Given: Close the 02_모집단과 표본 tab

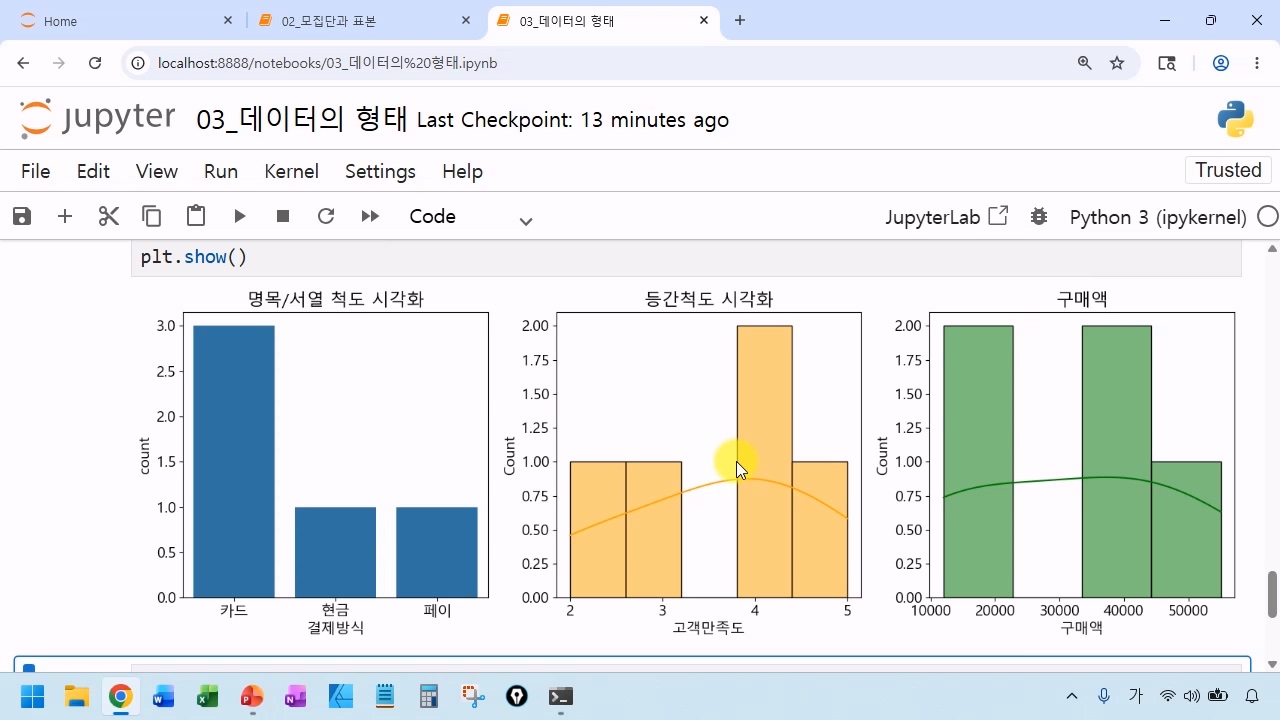Looking at the screenshot, I should 466,21.
